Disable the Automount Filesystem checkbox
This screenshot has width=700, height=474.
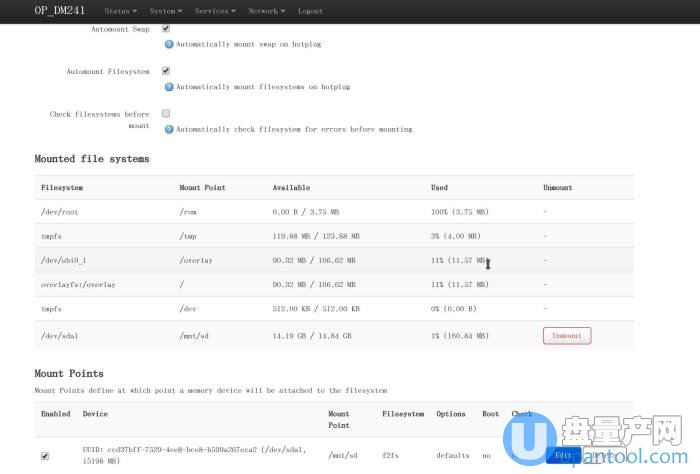[166, 71]
